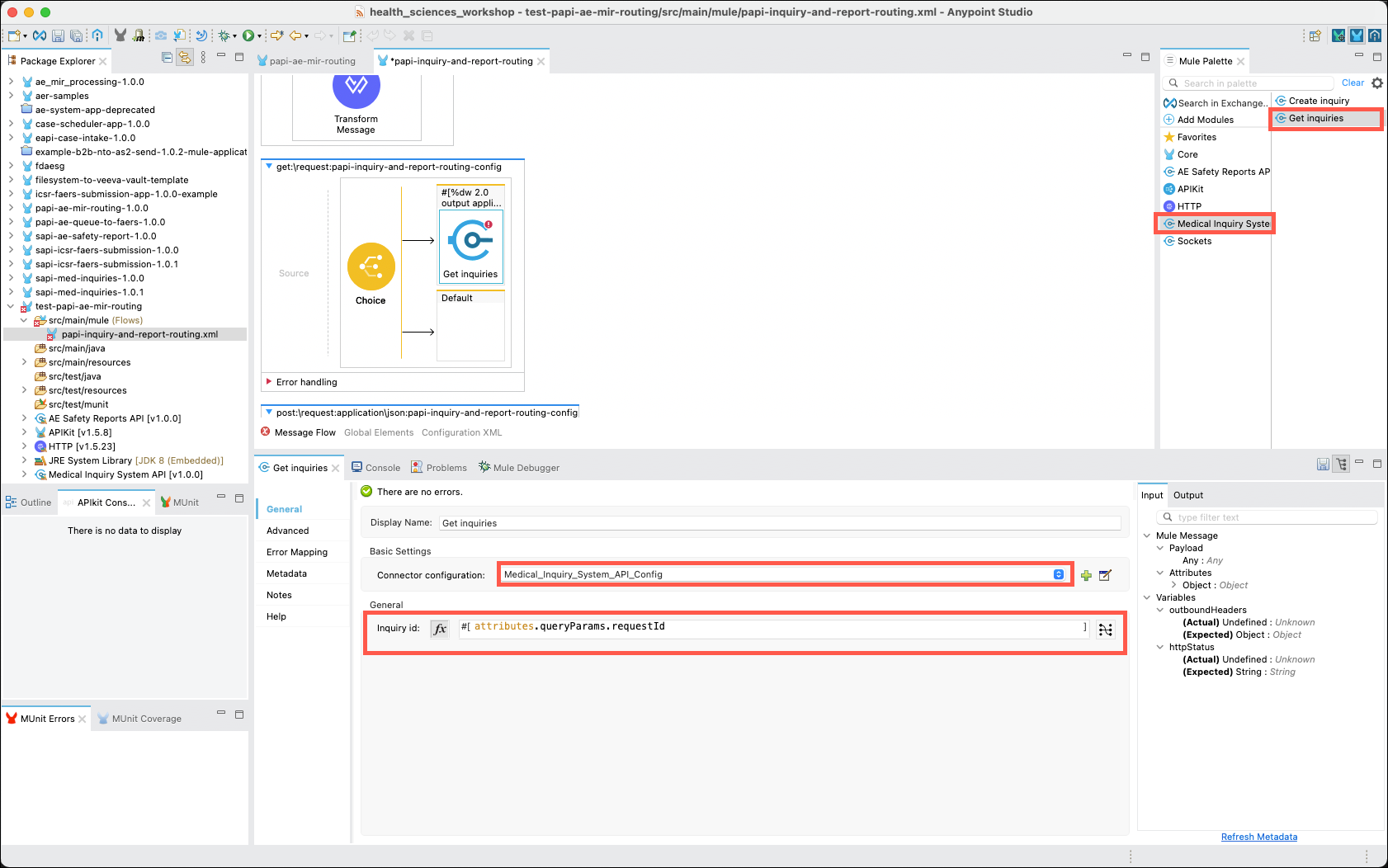Toggle fx expression mode for Inquiry id
The width and height of the screenshot is (1388, 868).
point(440,629)
